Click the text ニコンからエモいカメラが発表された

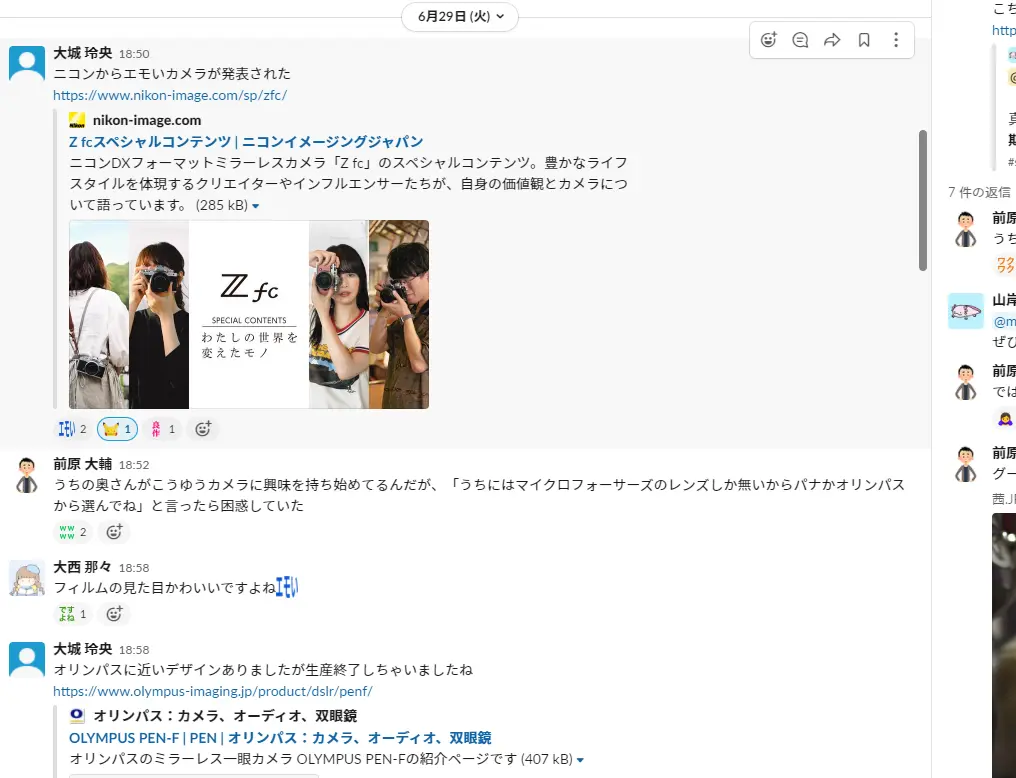point(172,74)
